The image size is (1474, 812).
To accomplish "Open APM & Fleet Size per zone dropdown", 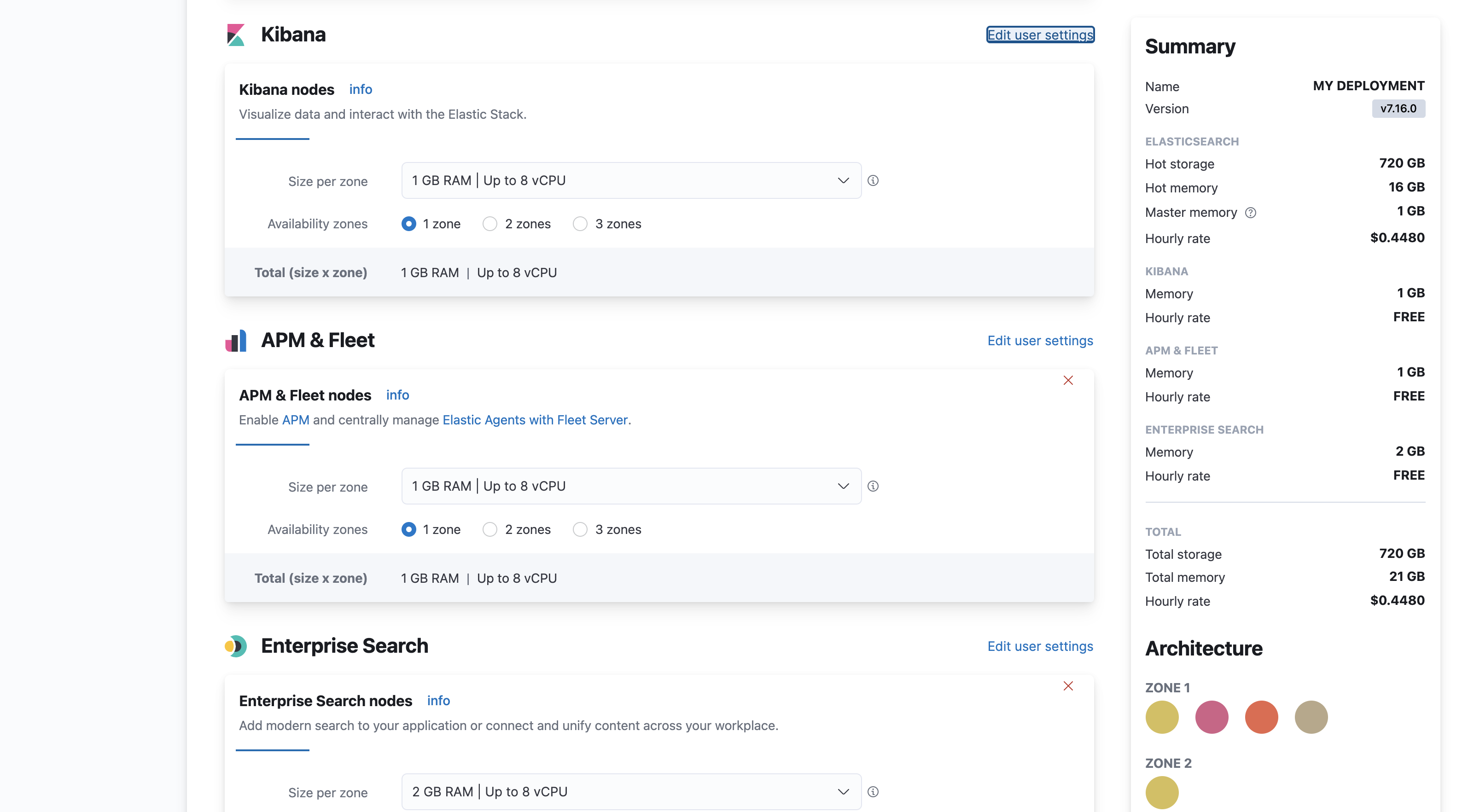I will [x=631, y=486].
